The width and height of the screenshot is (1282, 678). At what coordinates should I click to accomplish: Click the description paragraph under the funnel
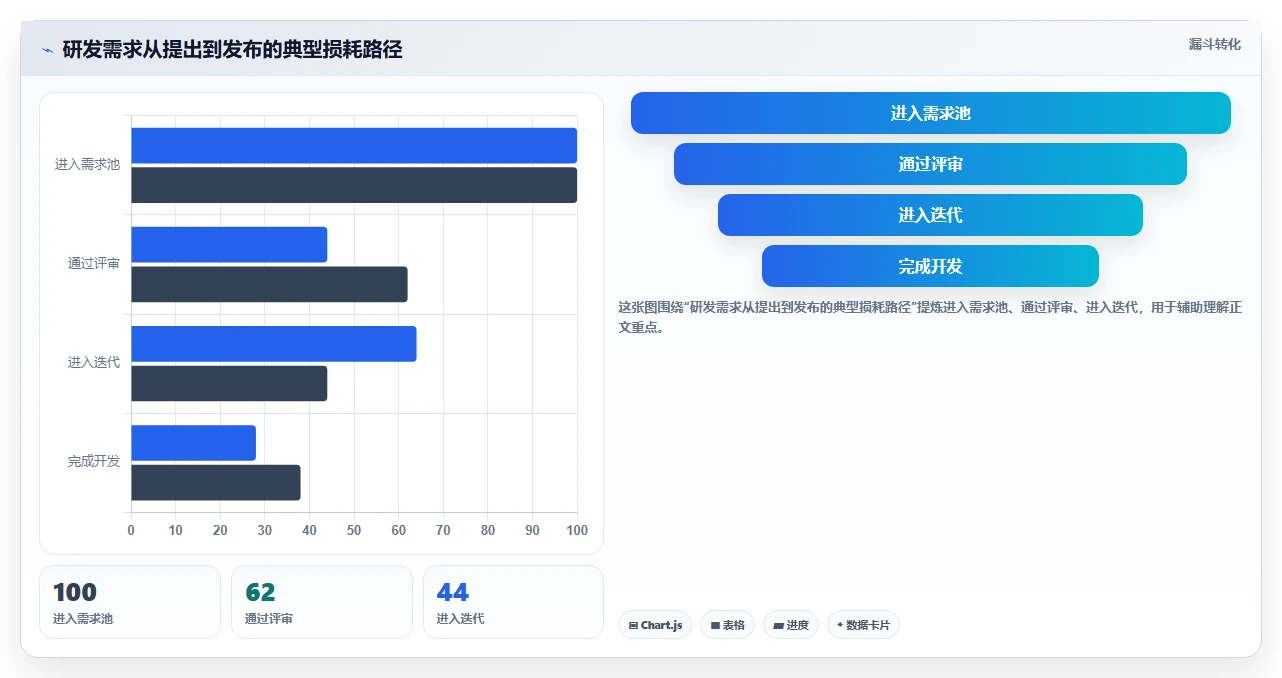[x=930, y=317]
